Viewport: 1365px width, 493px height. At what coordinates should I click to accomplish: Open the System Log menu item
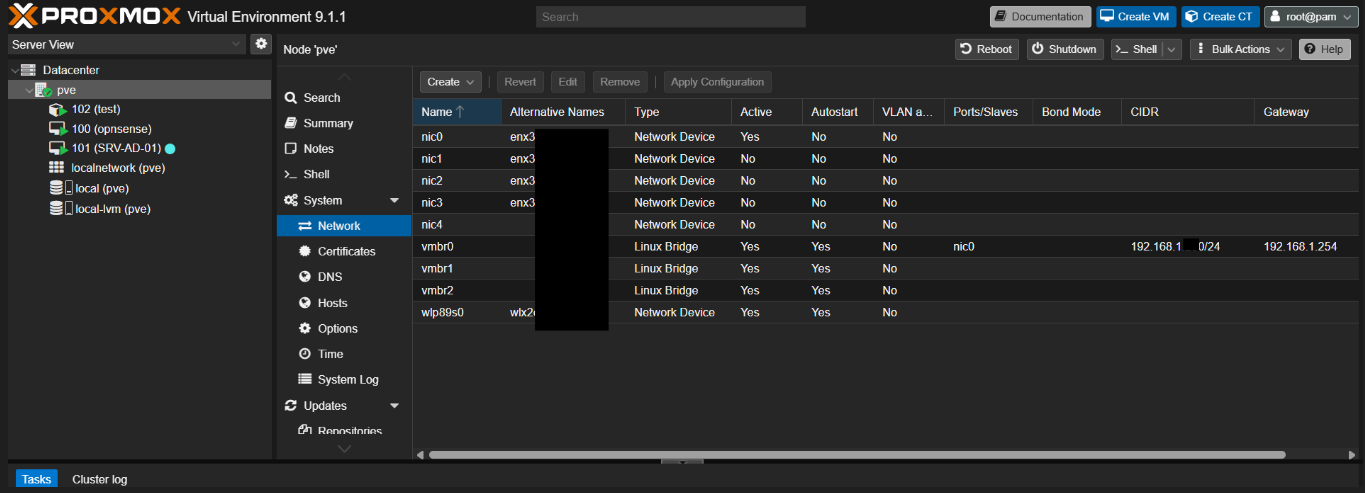(x=343, y=380)
